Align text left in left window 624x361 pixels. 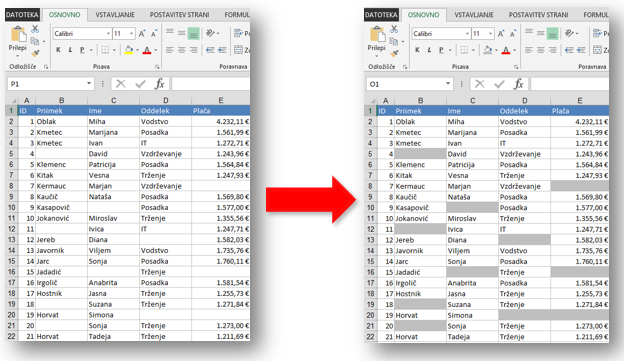coord(170,50)
